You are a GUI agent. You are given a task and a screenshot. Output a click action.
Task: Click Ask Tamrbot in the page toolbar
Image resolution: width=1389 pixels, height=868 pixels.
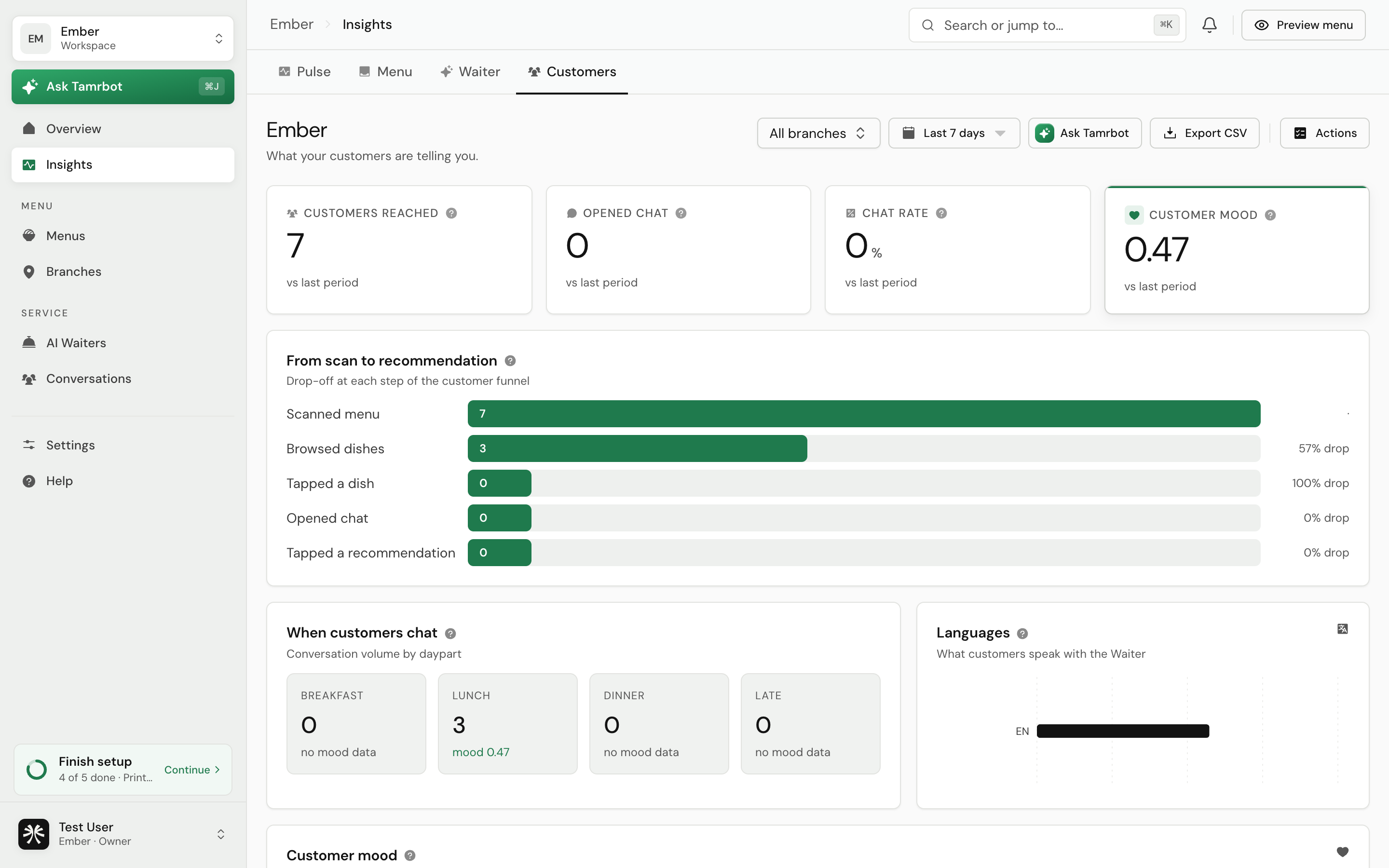pyautogui.click(x=1085, y=133)
